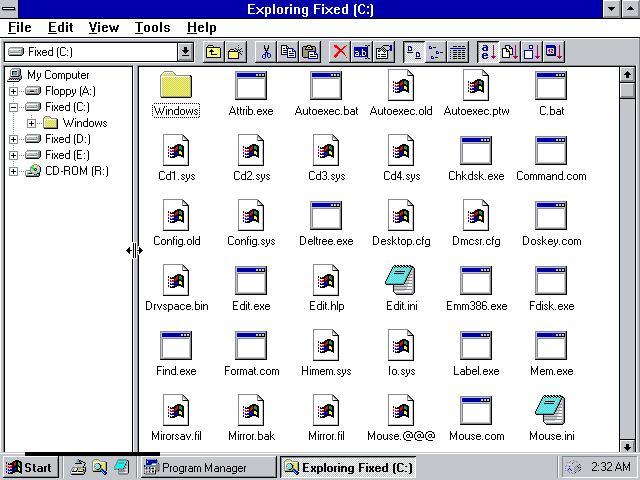640x480 pixels.
Task: Switch to small icons list view
Action: click(x=436, y=52)
